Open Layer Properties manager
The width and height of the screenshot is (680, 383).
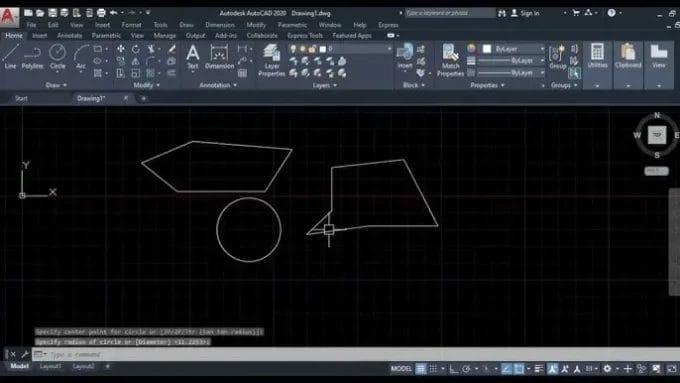pyautogui.click(x=272, y=60)
